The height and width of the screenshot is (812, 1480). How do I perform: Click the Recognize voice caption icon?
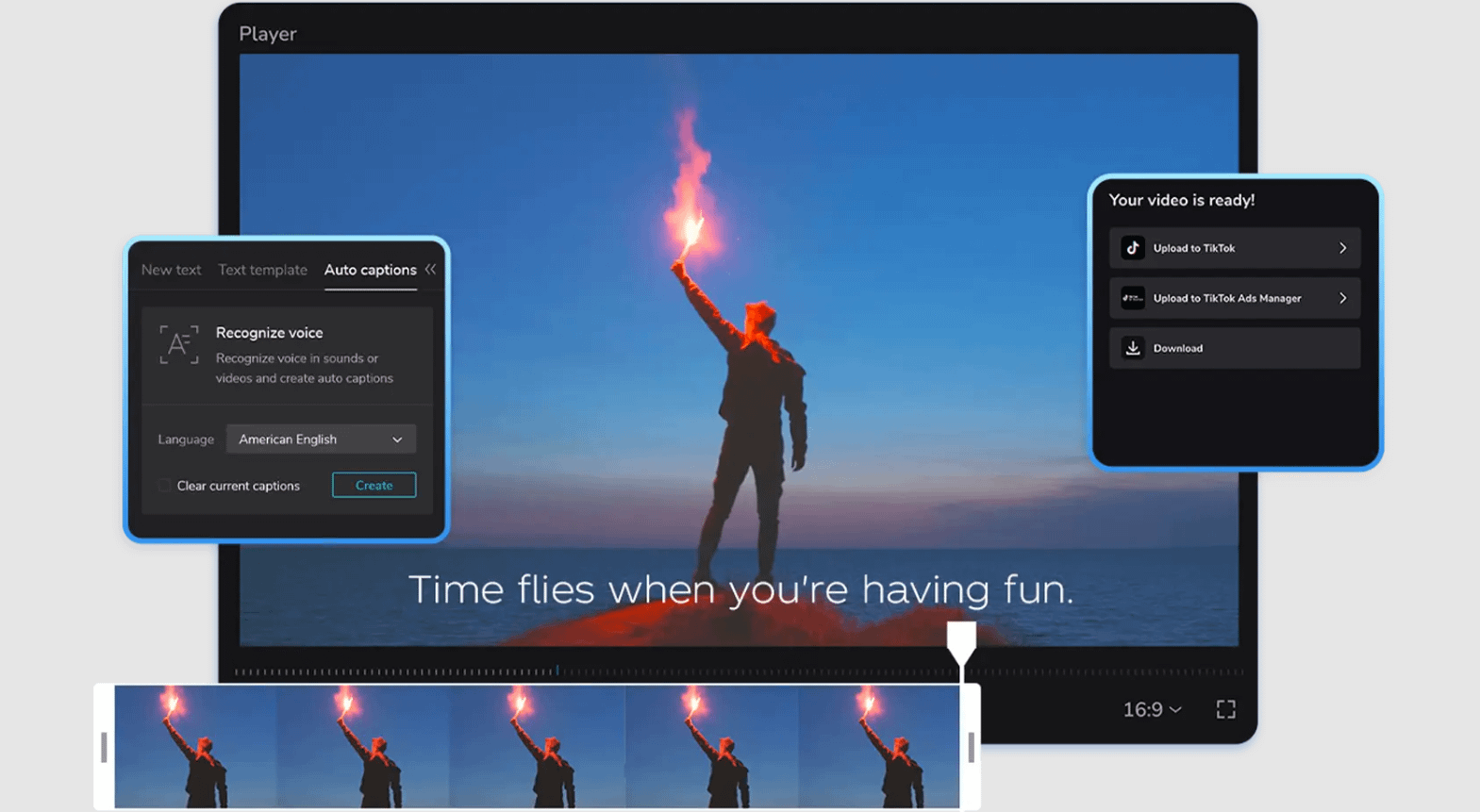179,344
